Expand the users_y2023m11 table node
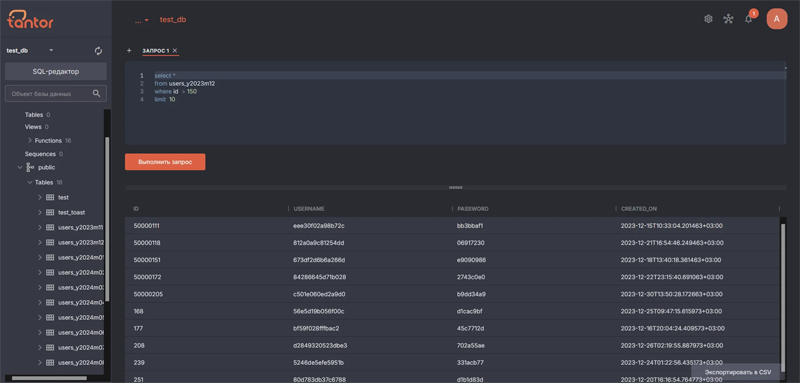 40,227
